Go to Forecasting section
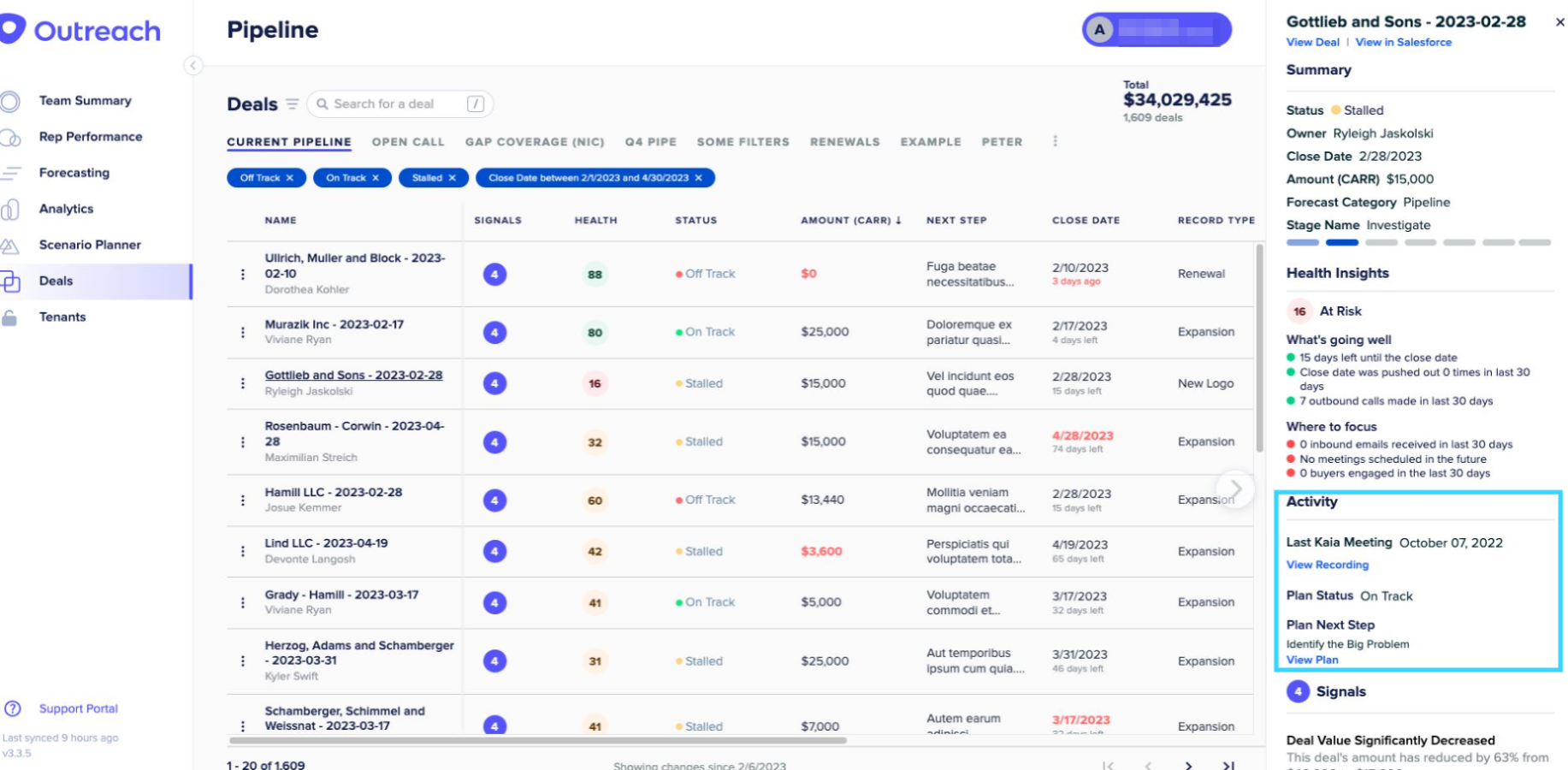This screenshot has width=1568, height=770. click(74, 173)
